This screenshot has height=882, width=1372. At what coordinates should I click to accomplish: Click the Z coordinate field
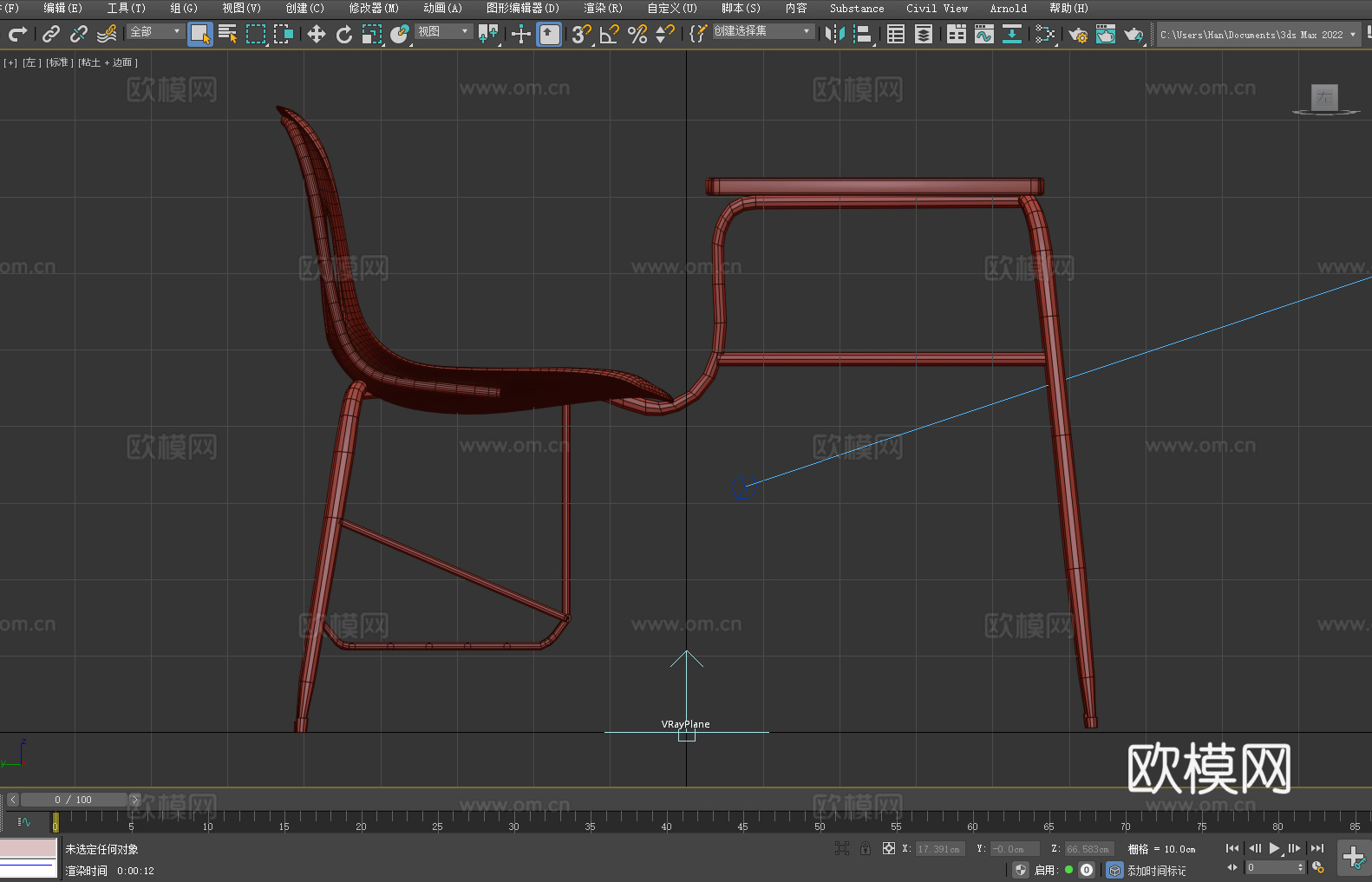point(1088,849)
